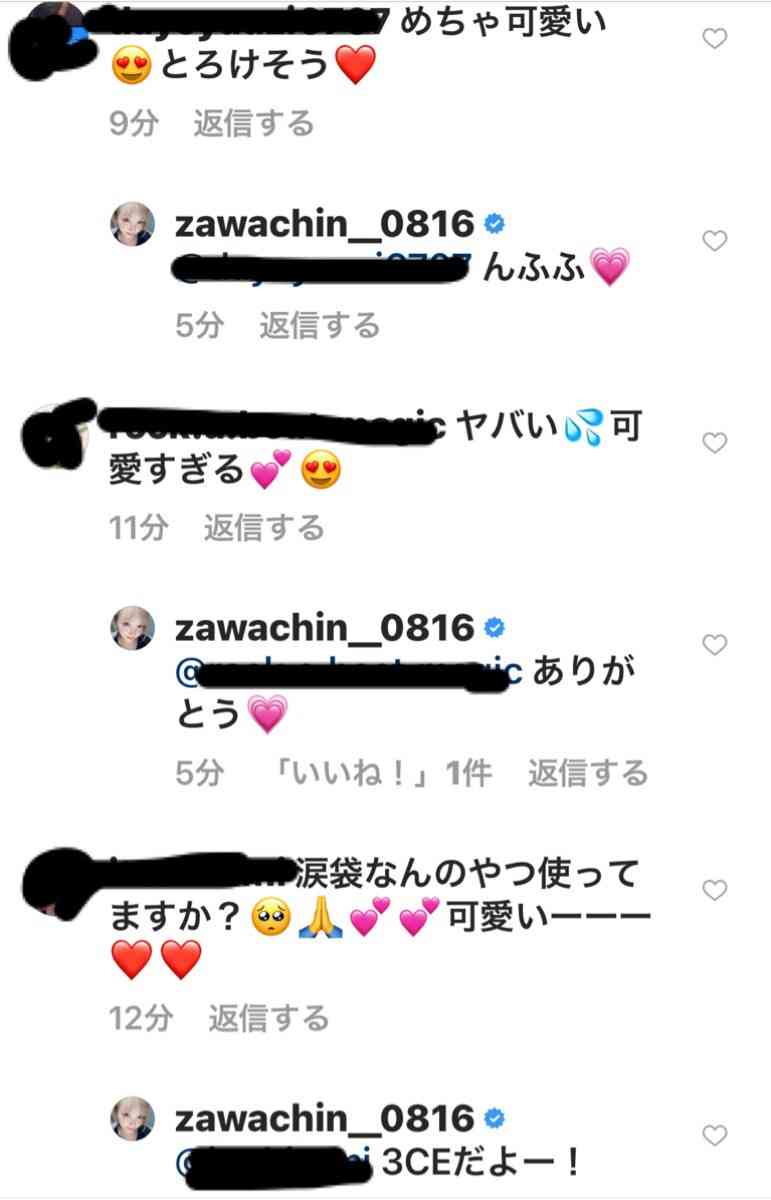Tap the blacked-out mention in ありがとう reply

click(x=349, y=672)
